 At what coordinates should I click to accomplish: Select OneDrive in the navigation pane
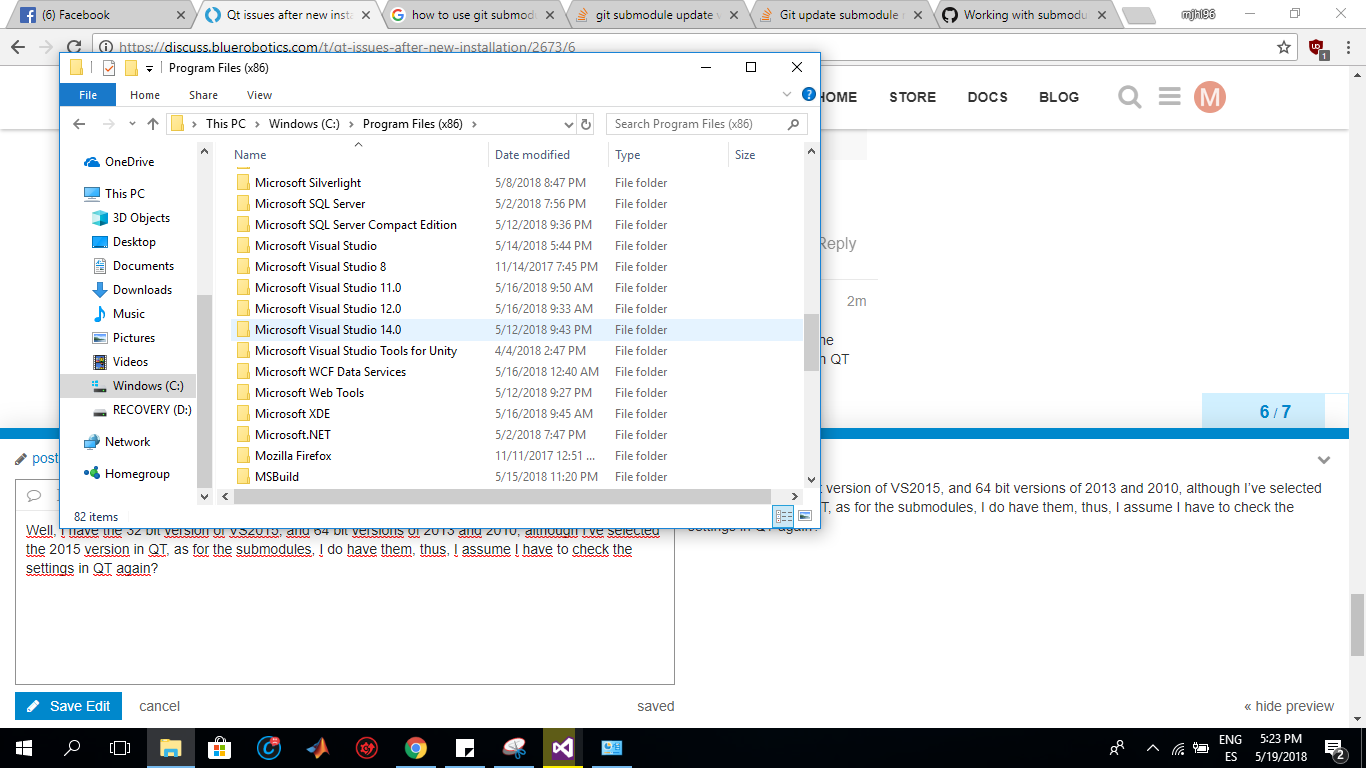(129, 162)
